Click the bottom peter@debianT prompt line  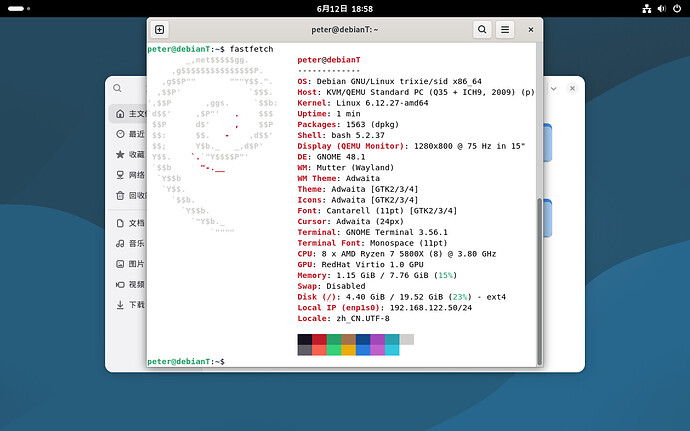tap(186, 361)
